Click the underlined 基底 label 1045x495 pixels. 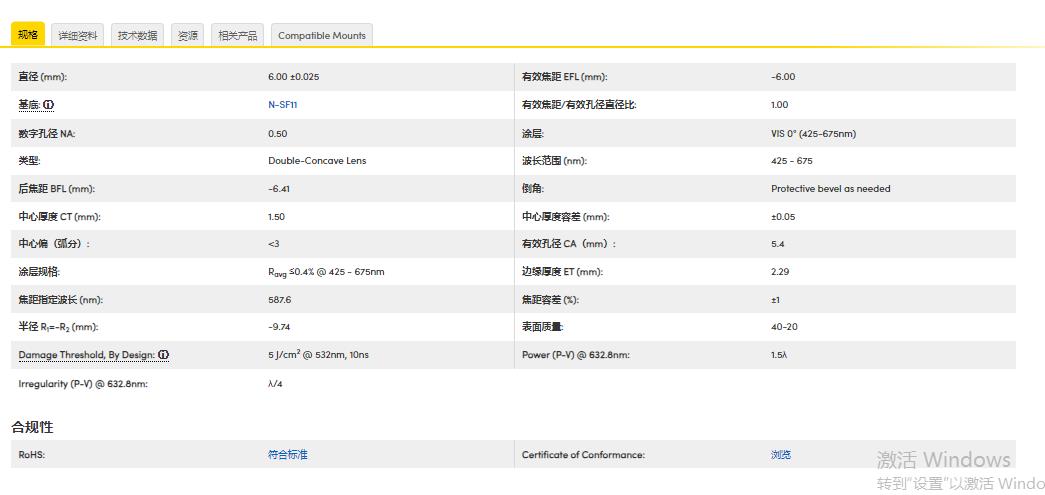point(29,105)
